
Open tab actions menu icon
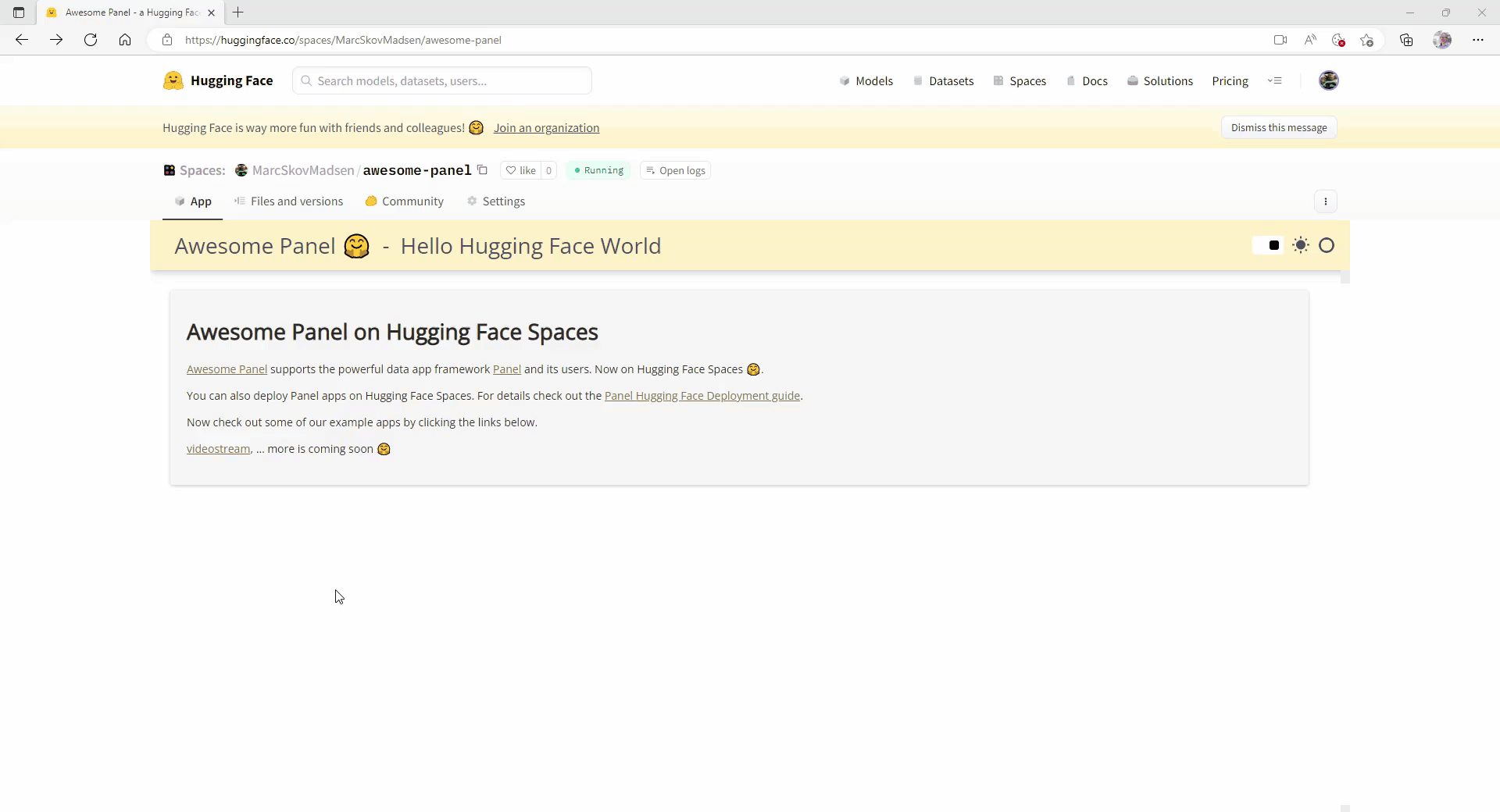click(19, 12)
